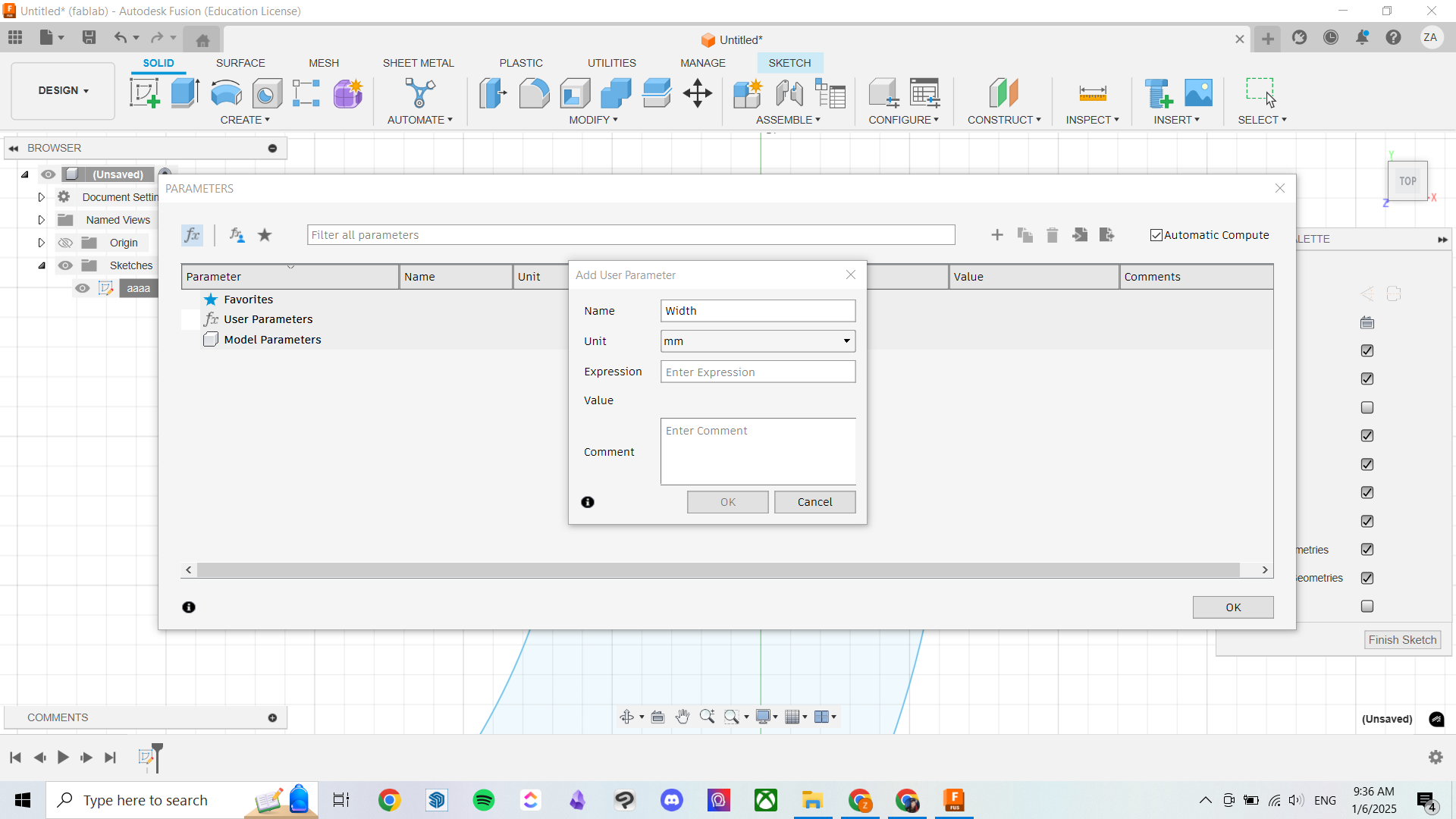Select the Offset Plane construct tool
This screenshot has height=819, width=1456.
1004,93
